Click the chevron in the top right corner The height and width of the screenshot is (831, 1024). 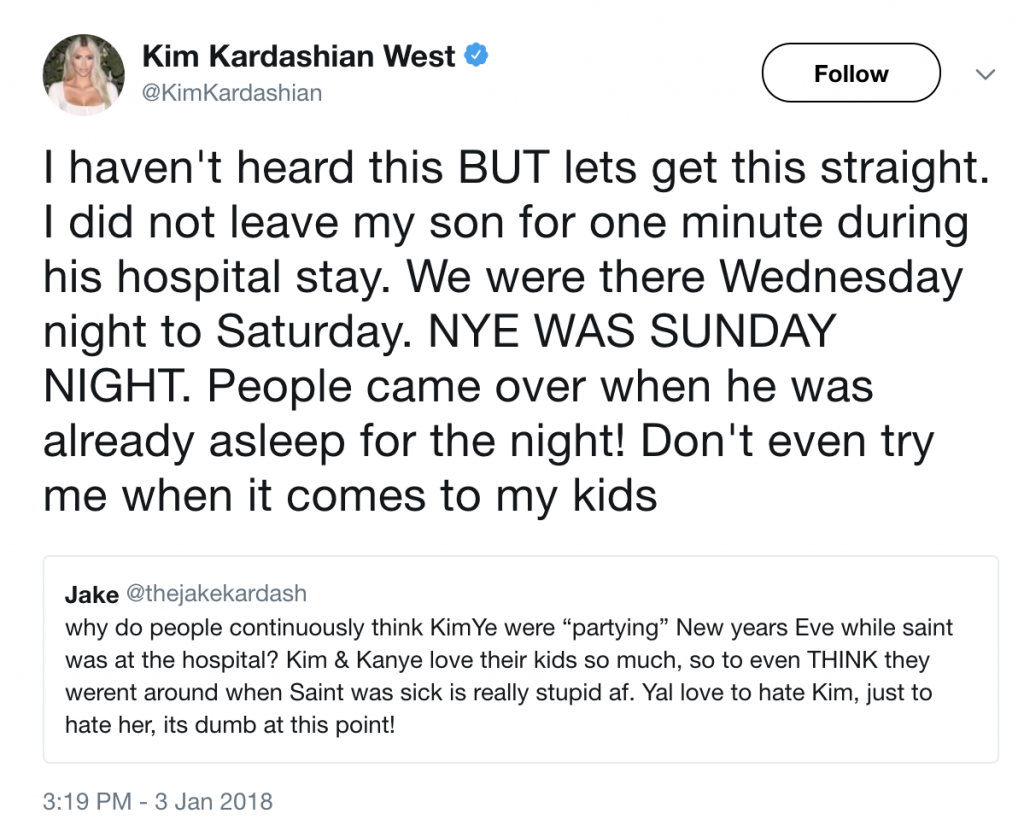[986, 73]
